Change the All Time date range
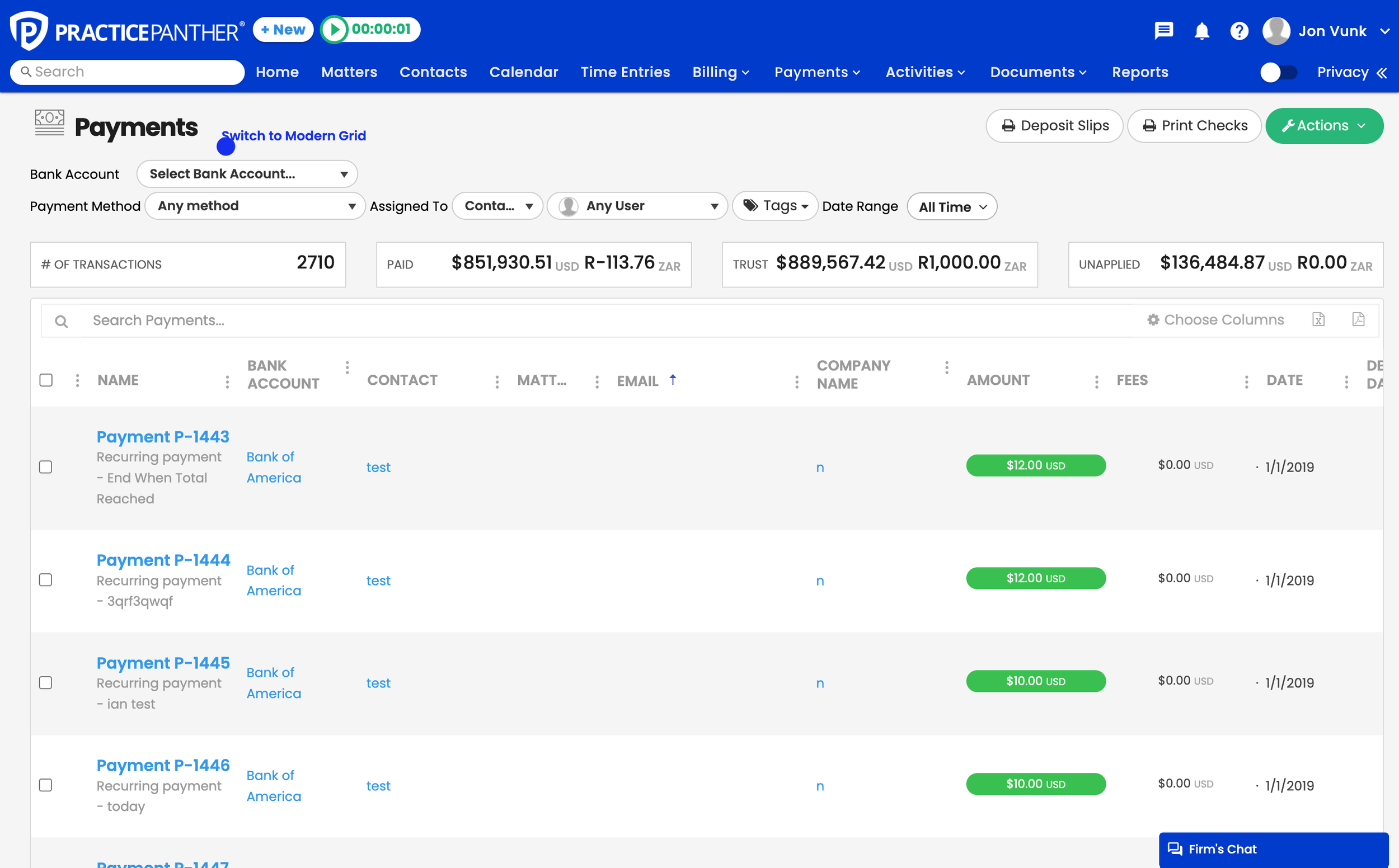This screenshot has width=1399, height=868. coord(951,206)
